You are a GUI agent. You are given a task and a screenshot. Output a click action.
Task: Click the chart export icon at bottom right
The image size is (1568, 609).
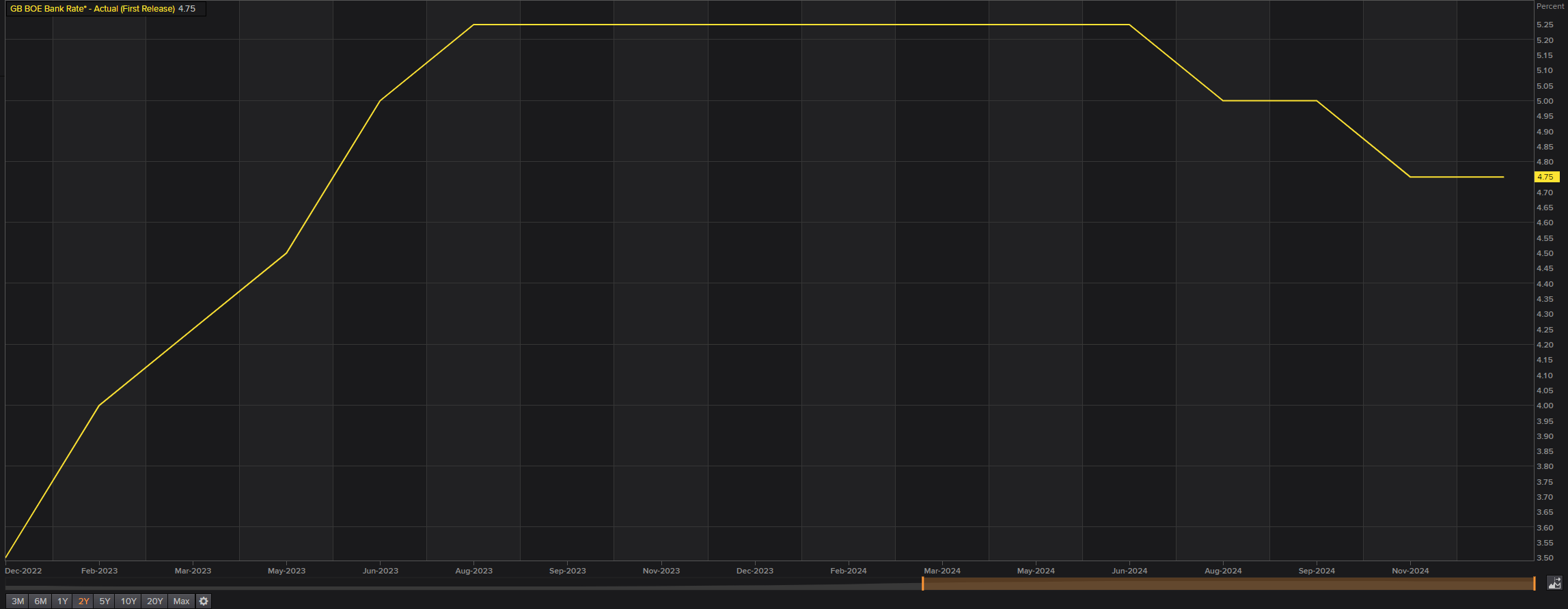point(1554,583)
